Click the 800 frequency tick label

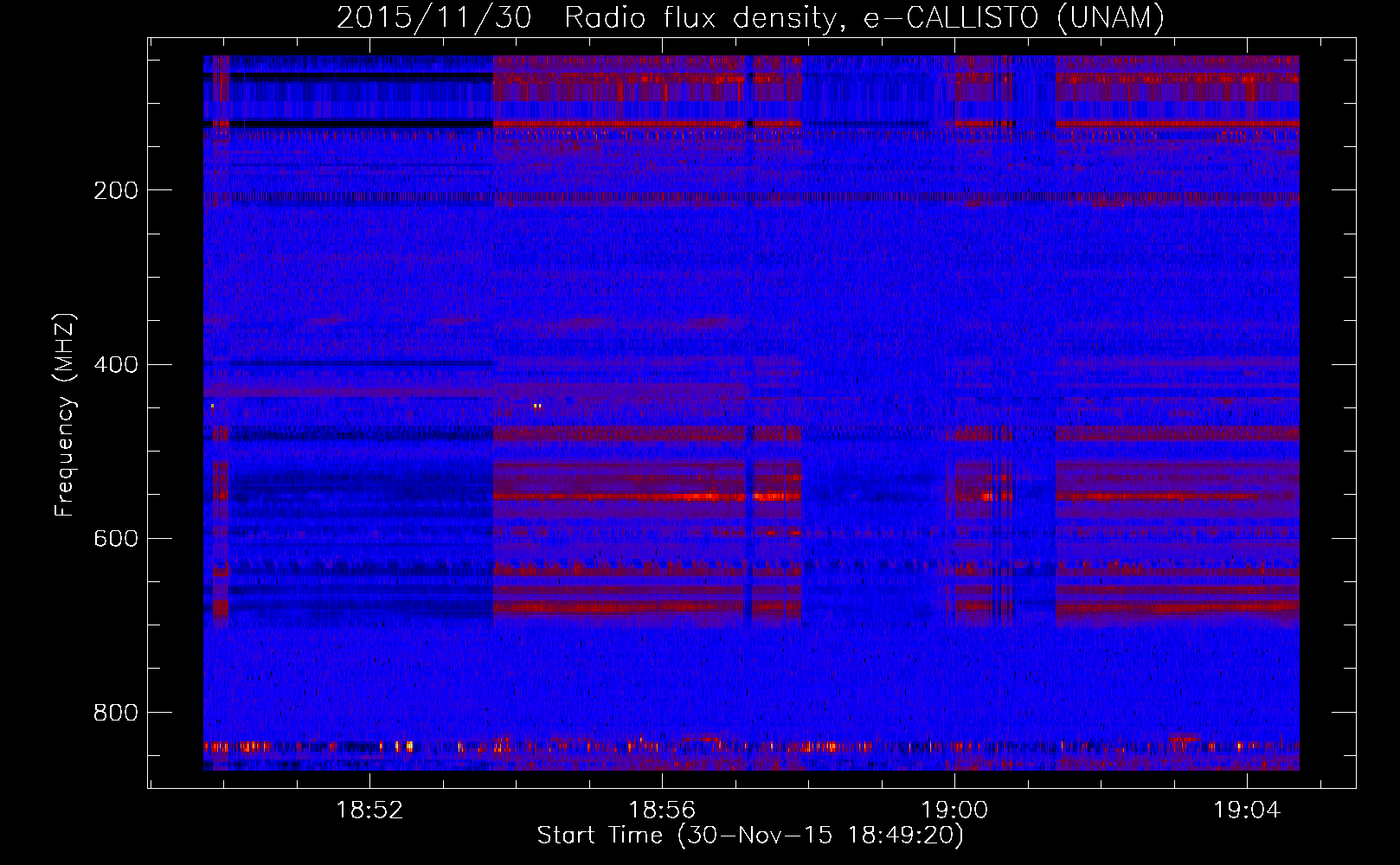[x=116, y=713]
